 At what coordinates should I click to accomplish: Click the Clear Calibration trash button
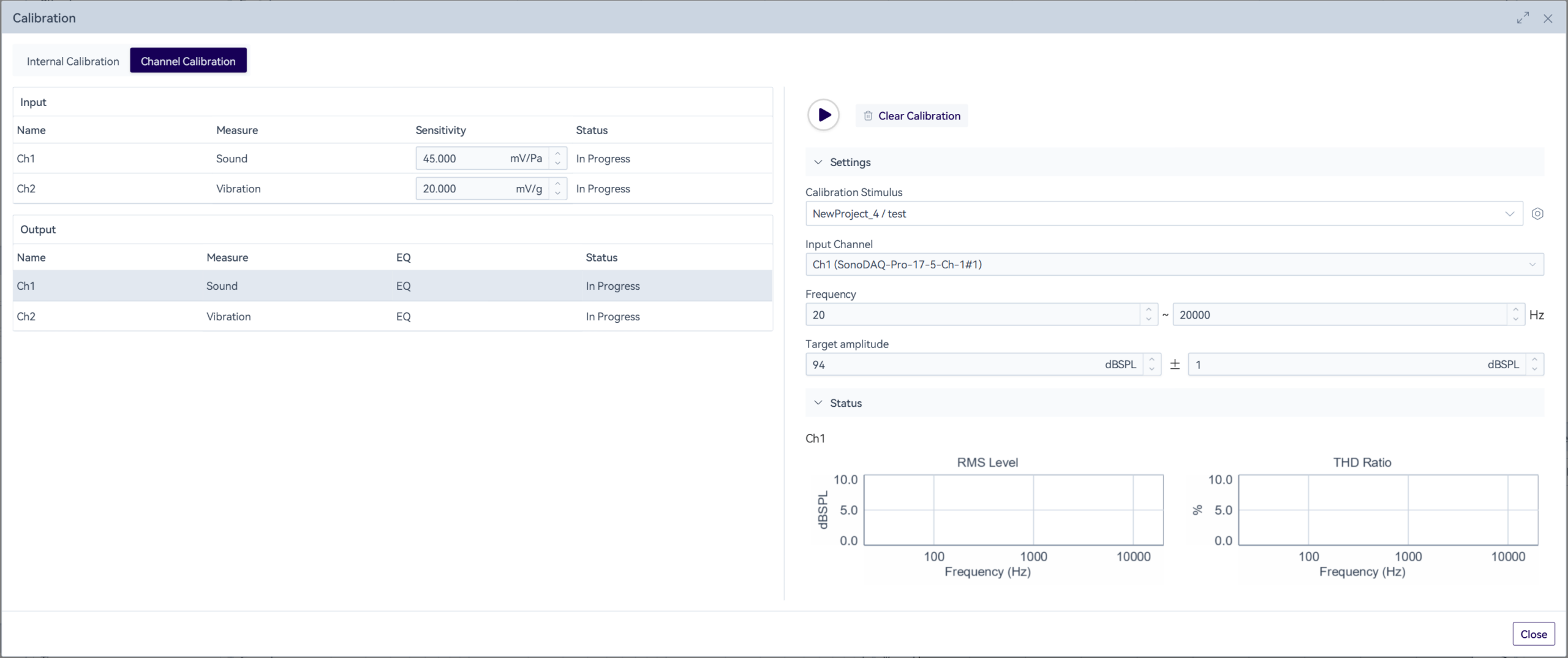point(911,116)
